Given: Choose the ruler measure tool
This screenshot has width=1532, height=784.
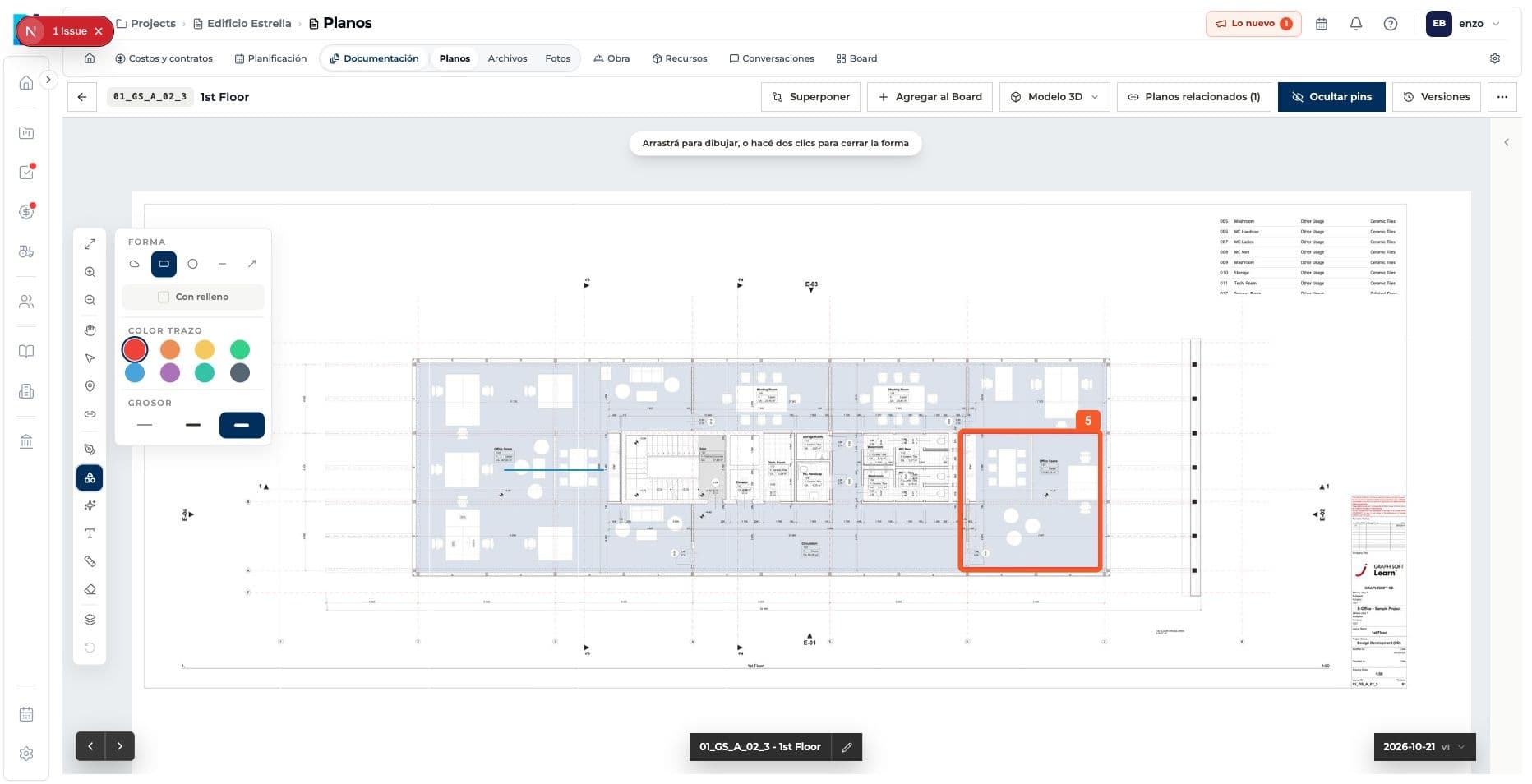Looking at the screenshot, I should coord(90,561).
